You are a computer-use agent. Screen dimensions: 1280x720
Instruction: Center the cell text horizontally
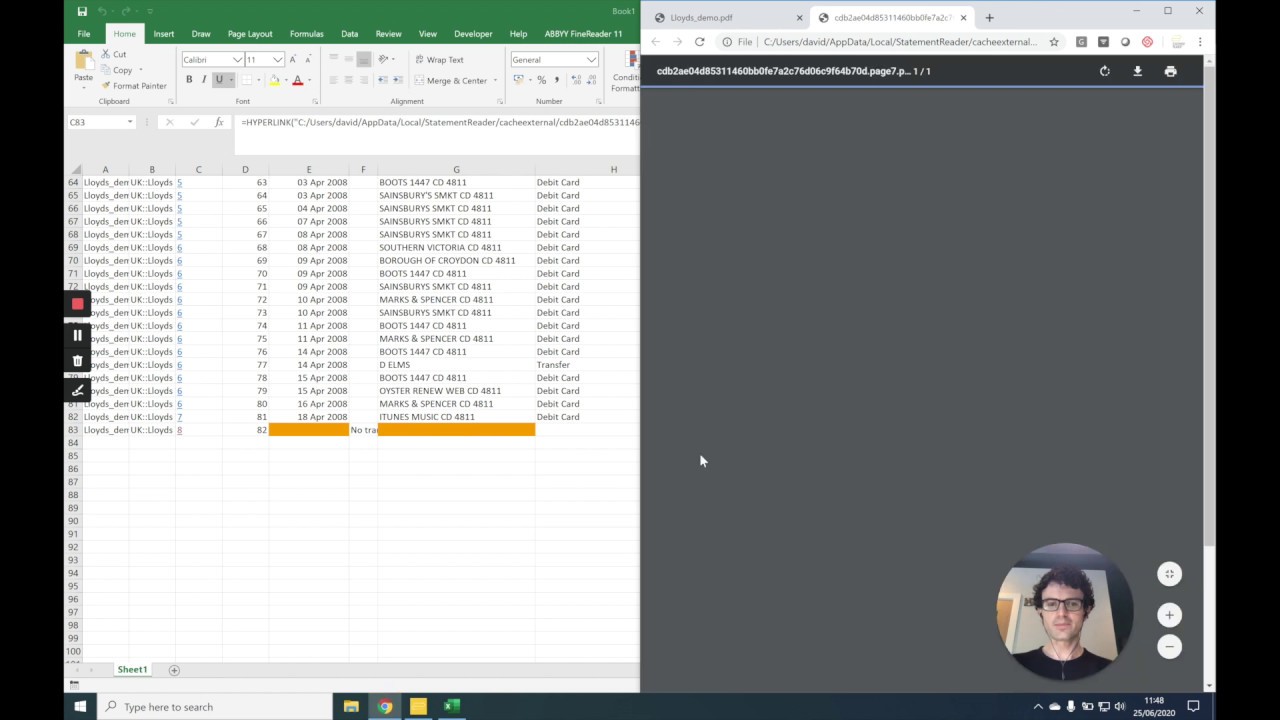click(x=348, y=80)
